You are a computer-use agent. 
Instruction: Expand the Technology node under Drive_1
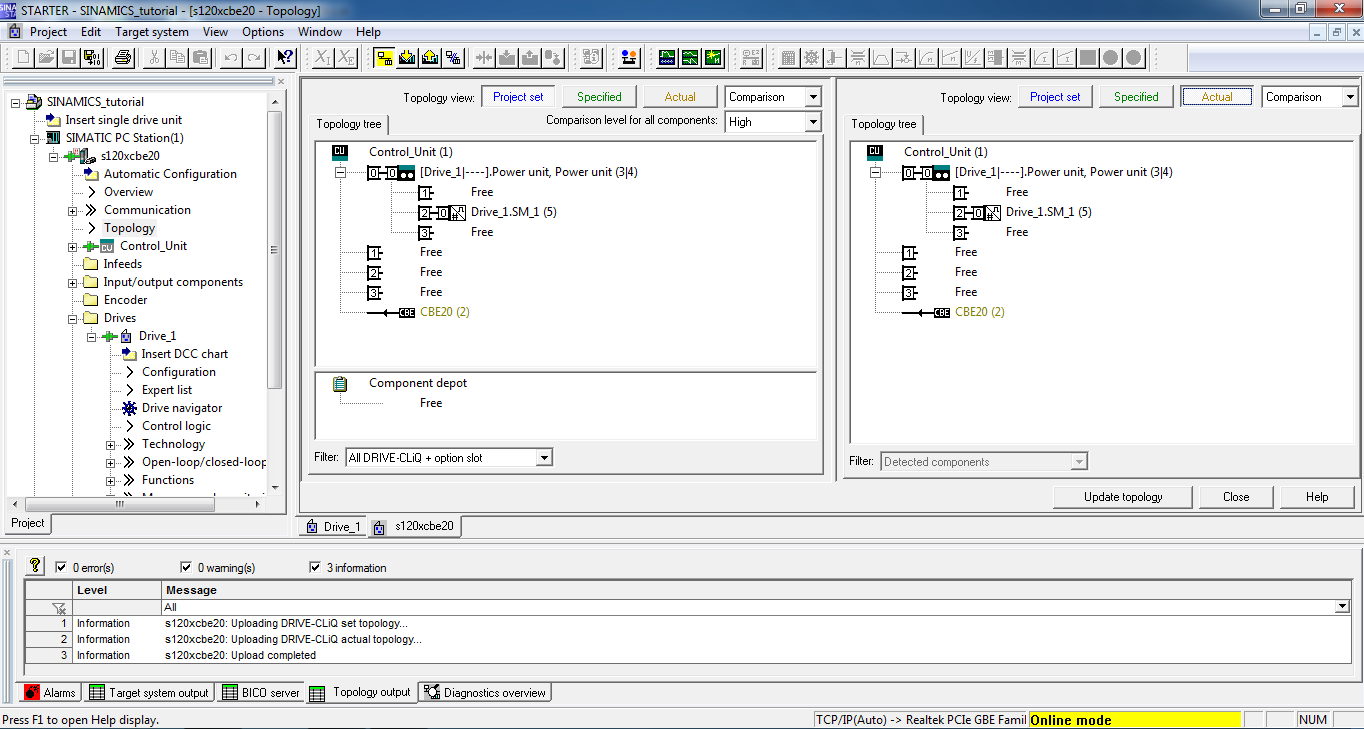[x=111, y=445]
